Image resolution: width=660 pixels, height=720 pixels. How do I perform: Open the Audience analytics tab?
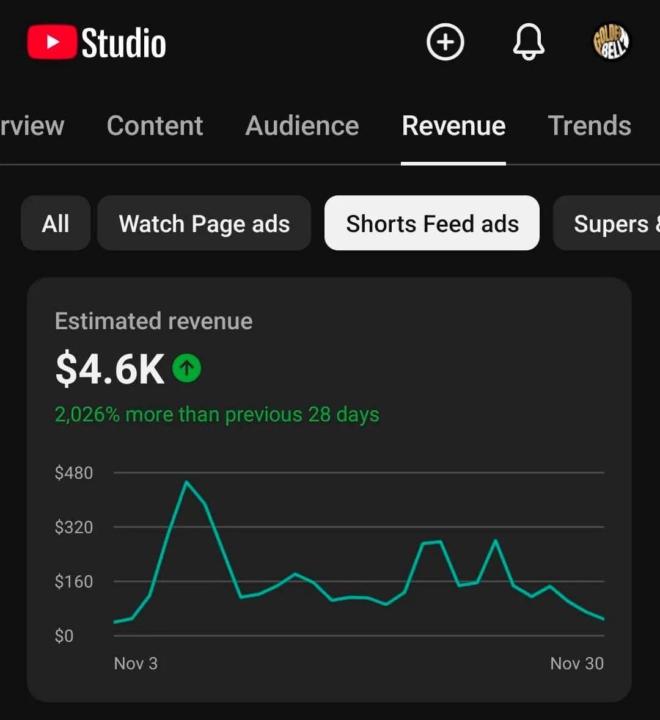302,126
